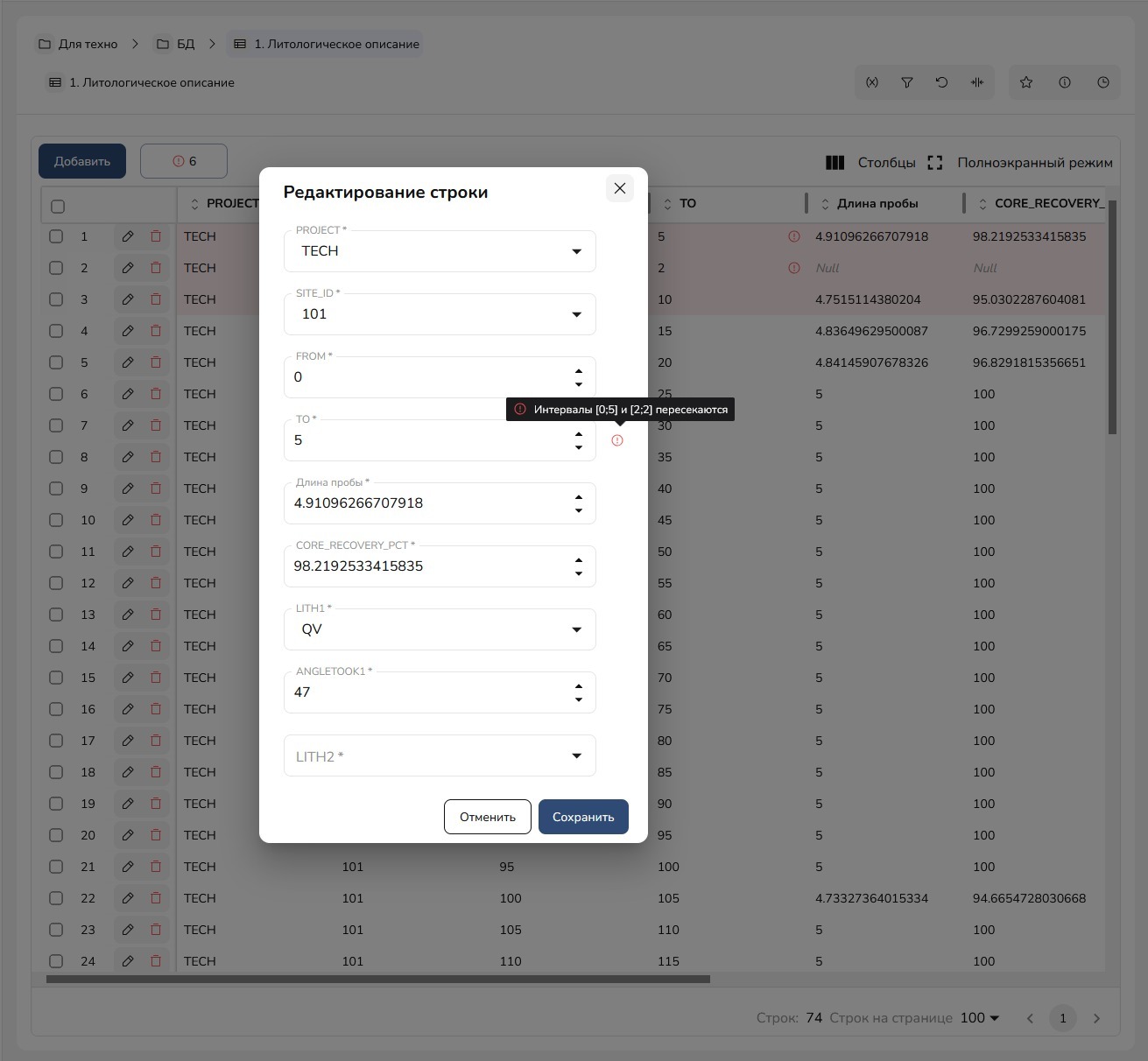Open the history clock icon in the toolbar
The width and height of the screenshot is (1148, 1061).
(1103, 82)
